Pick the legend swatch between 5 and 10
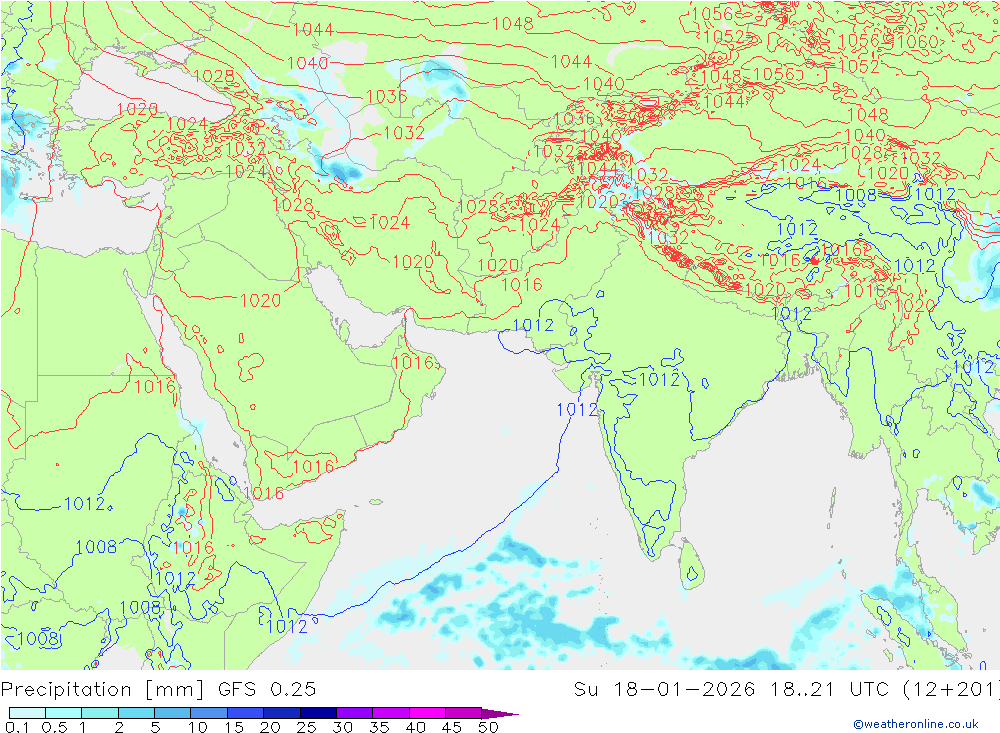 pos(173,713)
